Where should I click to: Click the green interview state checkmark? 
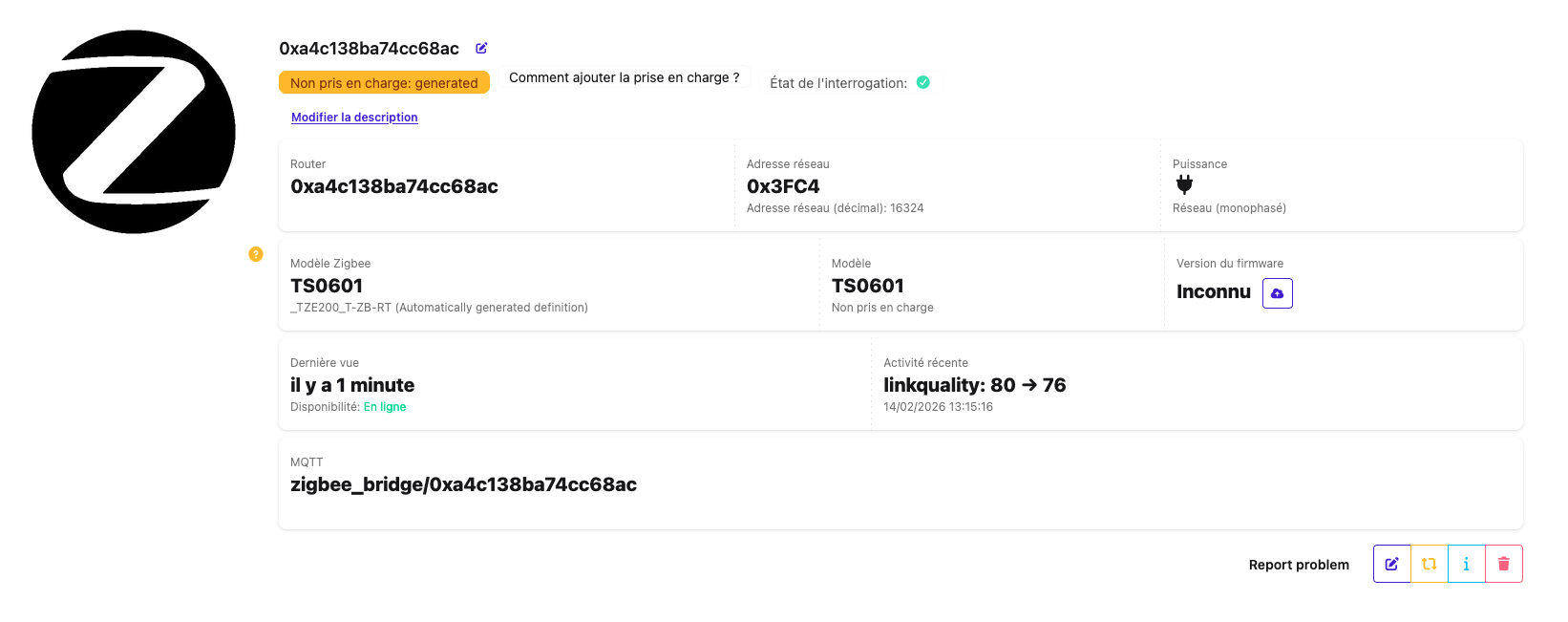tap(923, 82)
